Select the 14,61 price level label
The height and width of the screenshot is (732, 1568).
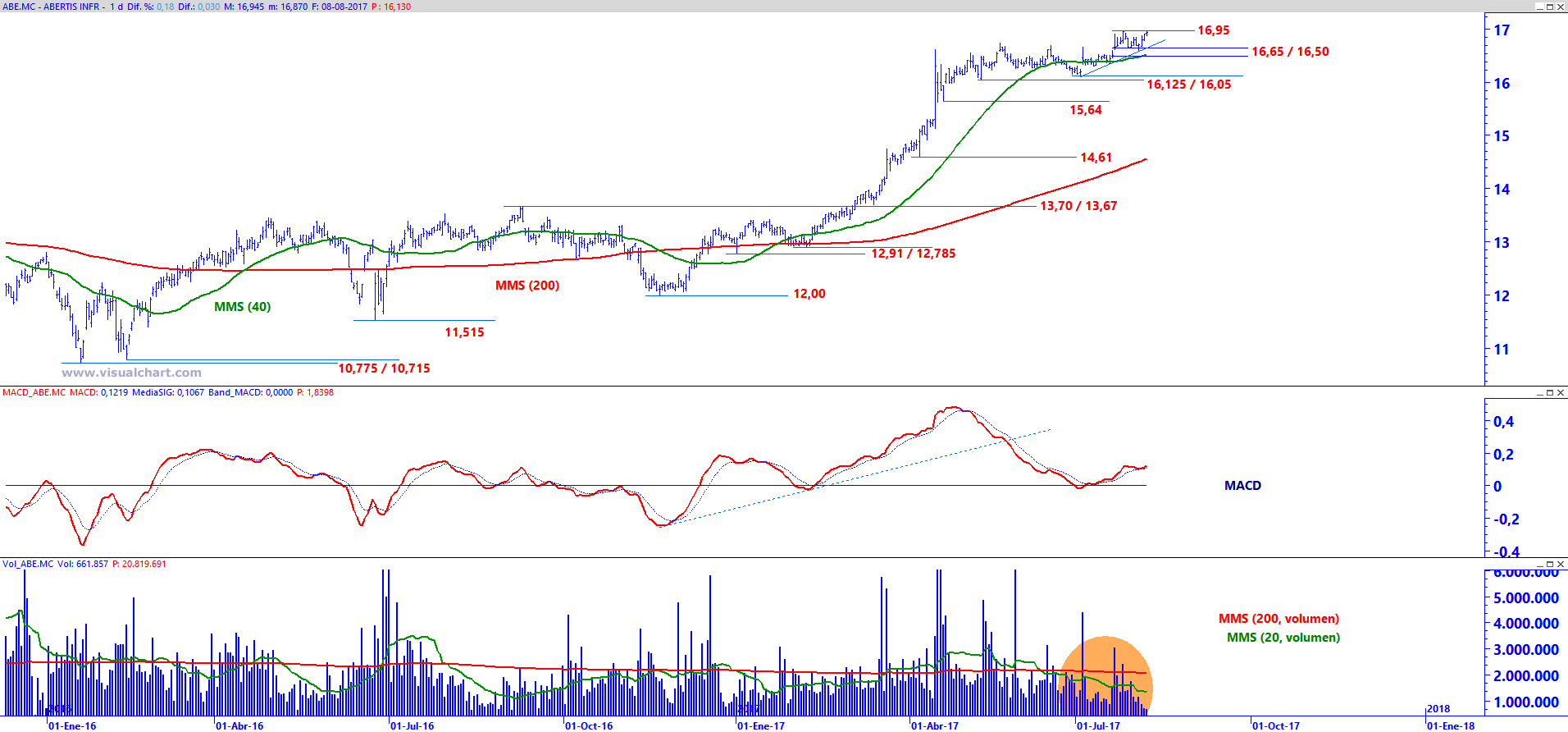tap(1096, 158)
